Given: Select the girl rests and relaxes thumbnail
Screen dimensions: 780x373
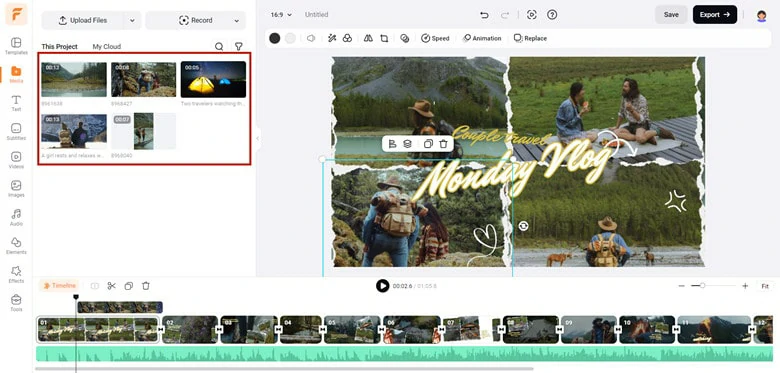Looking at the screenshot, I should tap(74, 131).
